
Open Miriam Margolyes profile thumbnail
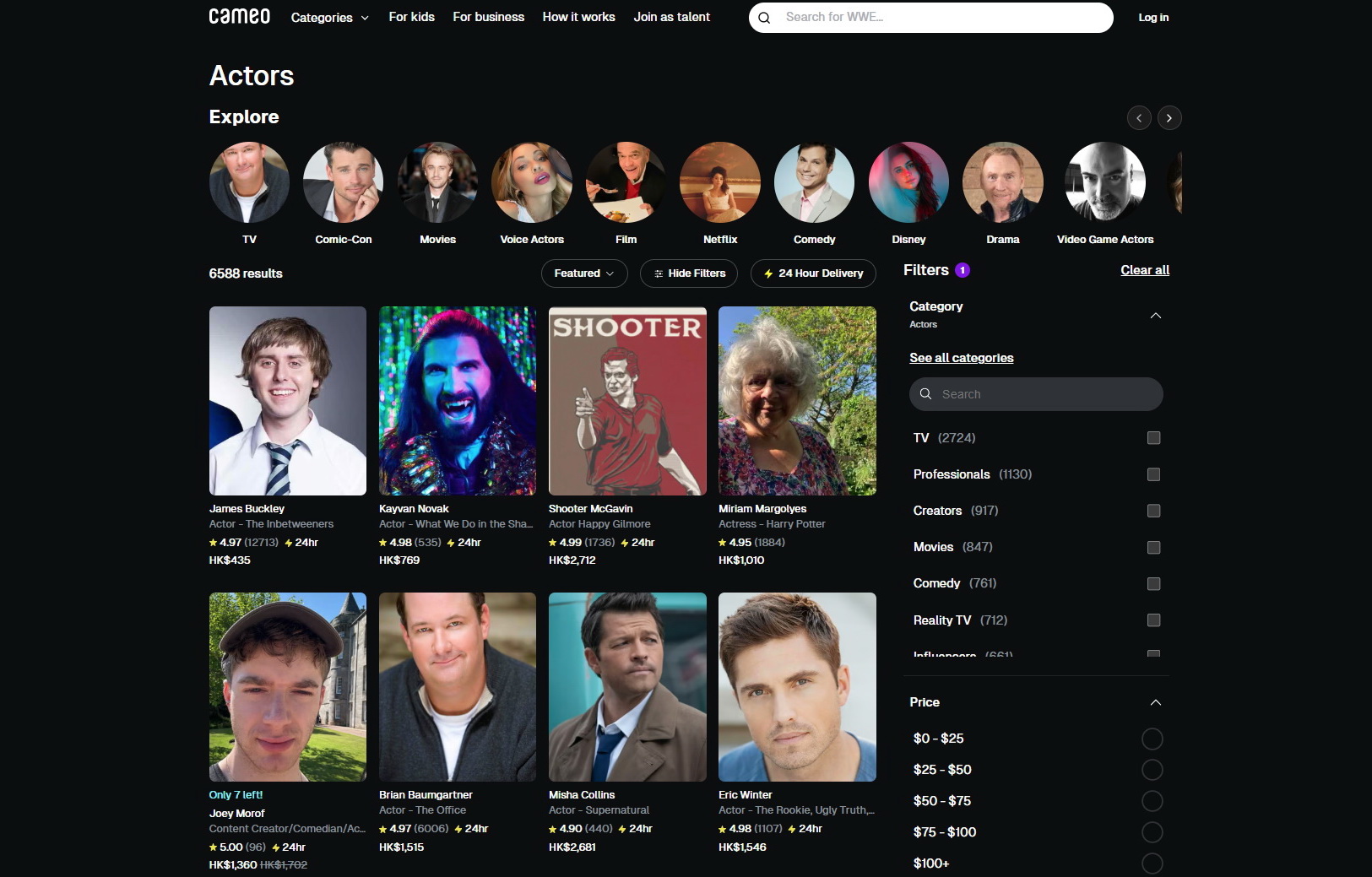796,401
